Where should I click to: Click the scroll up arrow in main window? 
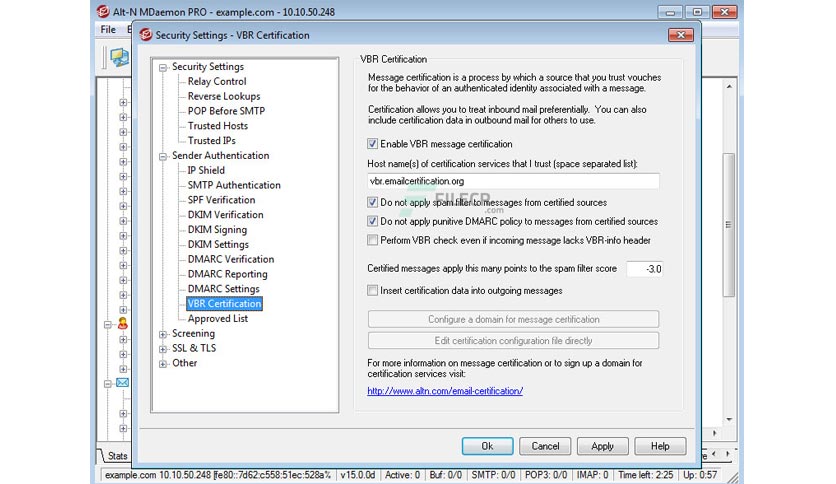tap(729, 86)
